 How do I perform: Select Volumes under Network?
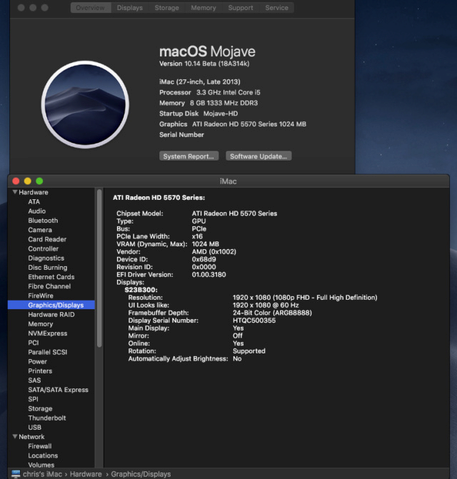tap(41, 465)
